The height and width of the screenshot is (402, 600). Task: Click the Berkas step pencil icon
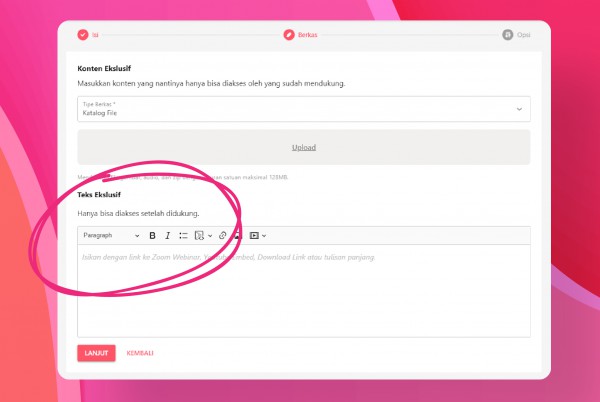pos(289,35)
